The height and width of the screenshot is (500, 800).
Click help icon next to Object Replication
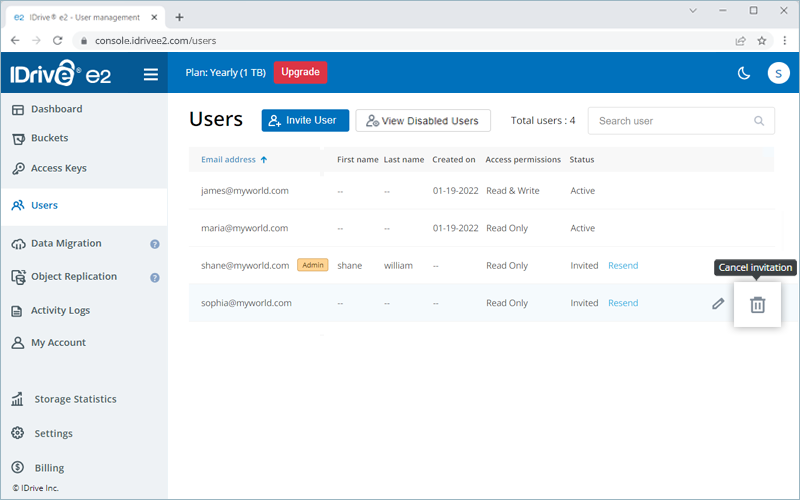point(155,277)
